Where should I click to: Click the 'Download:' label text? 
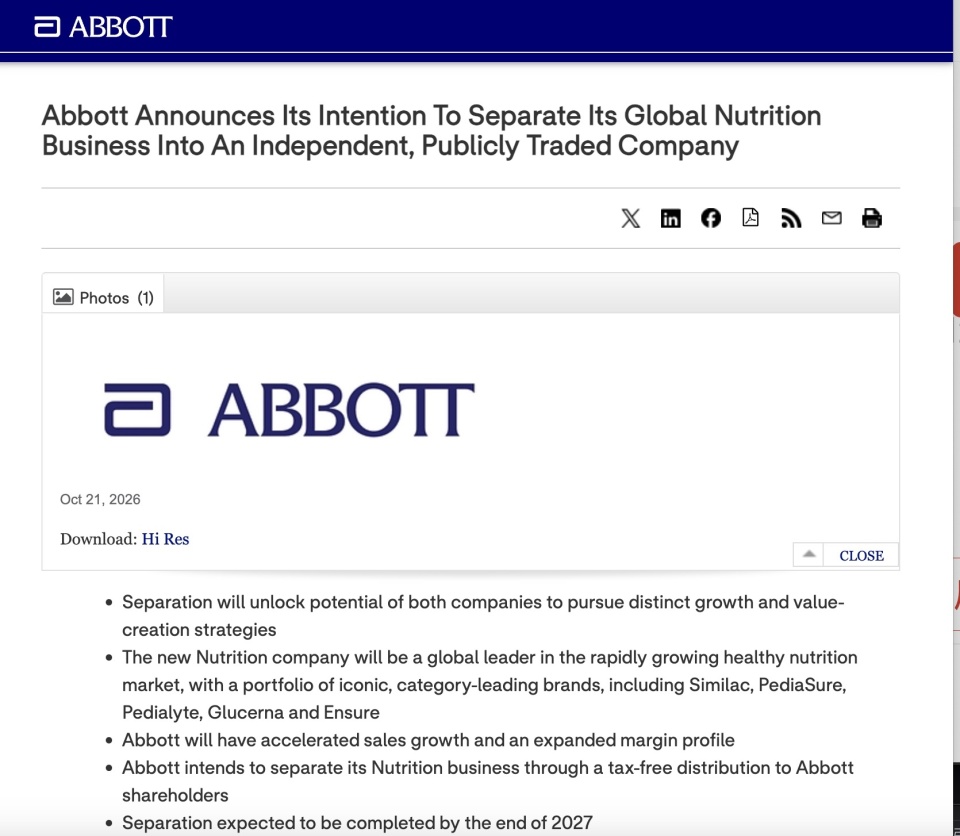pyautogui.click(x=99, y=539)
